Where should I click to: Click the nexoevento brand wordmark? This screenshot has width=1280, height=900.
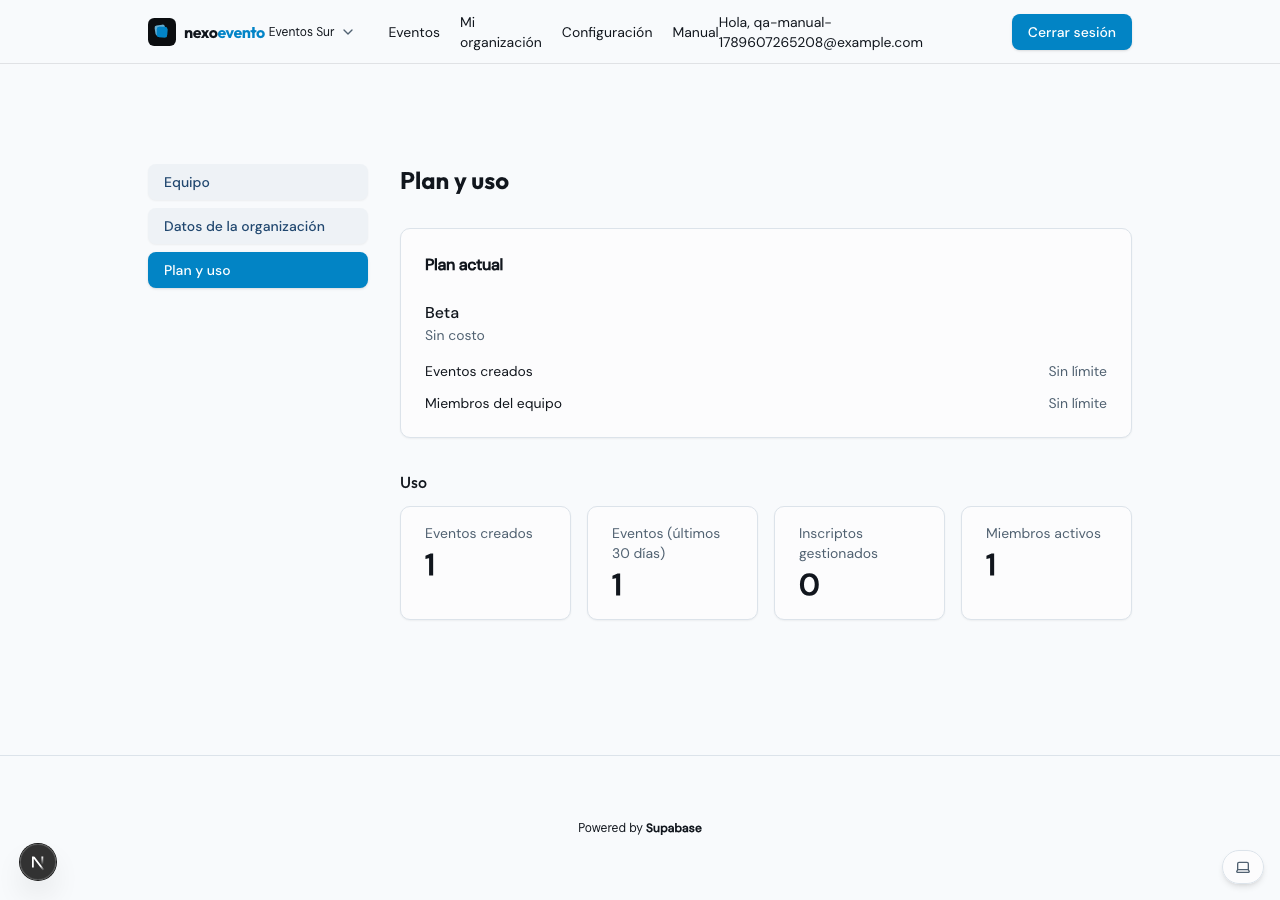[224, 33]
